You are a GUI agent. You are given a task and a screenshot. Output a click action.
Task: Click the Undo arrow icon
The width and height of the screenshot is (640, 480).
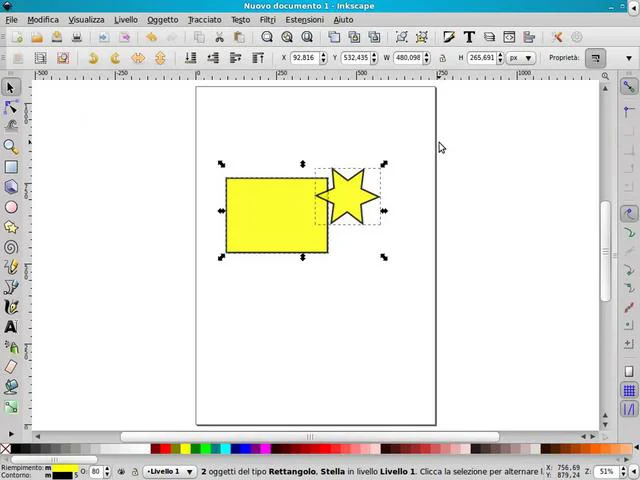coord(151,37)
